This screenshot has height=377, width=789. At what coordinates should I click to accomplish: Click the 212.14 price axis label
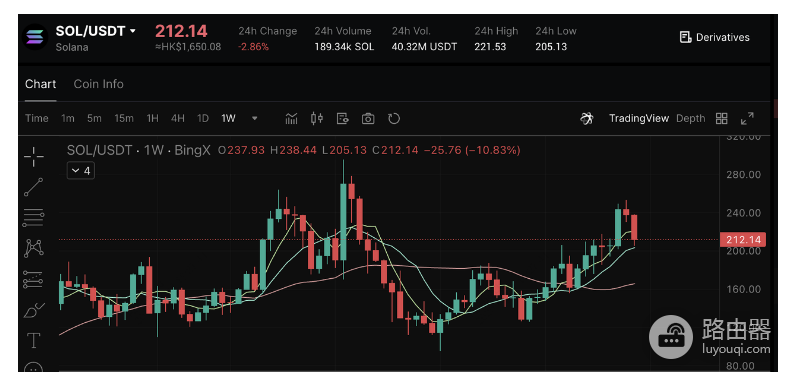[x=743, y=240]
